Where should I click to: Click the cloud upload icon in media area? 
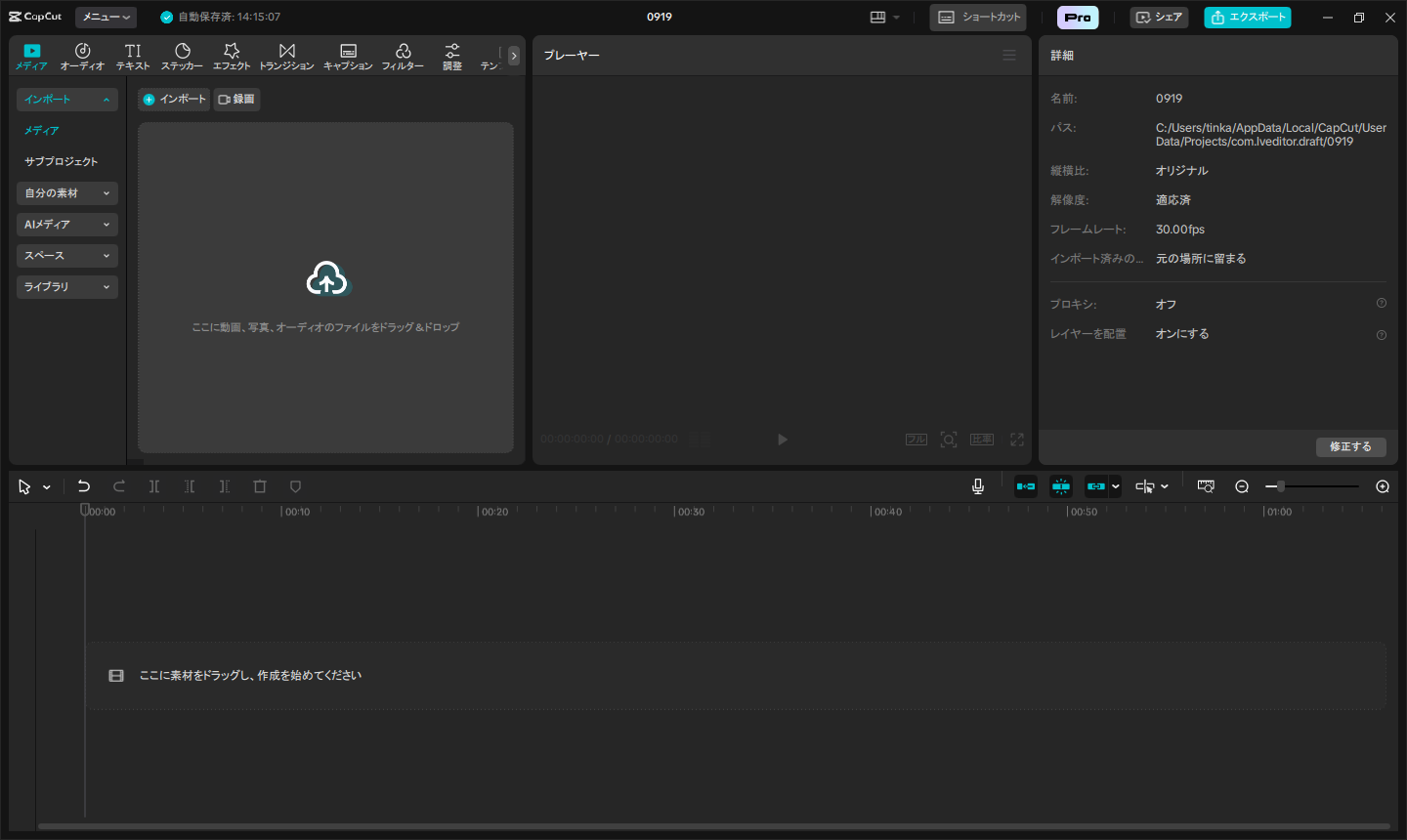point(326,279)
